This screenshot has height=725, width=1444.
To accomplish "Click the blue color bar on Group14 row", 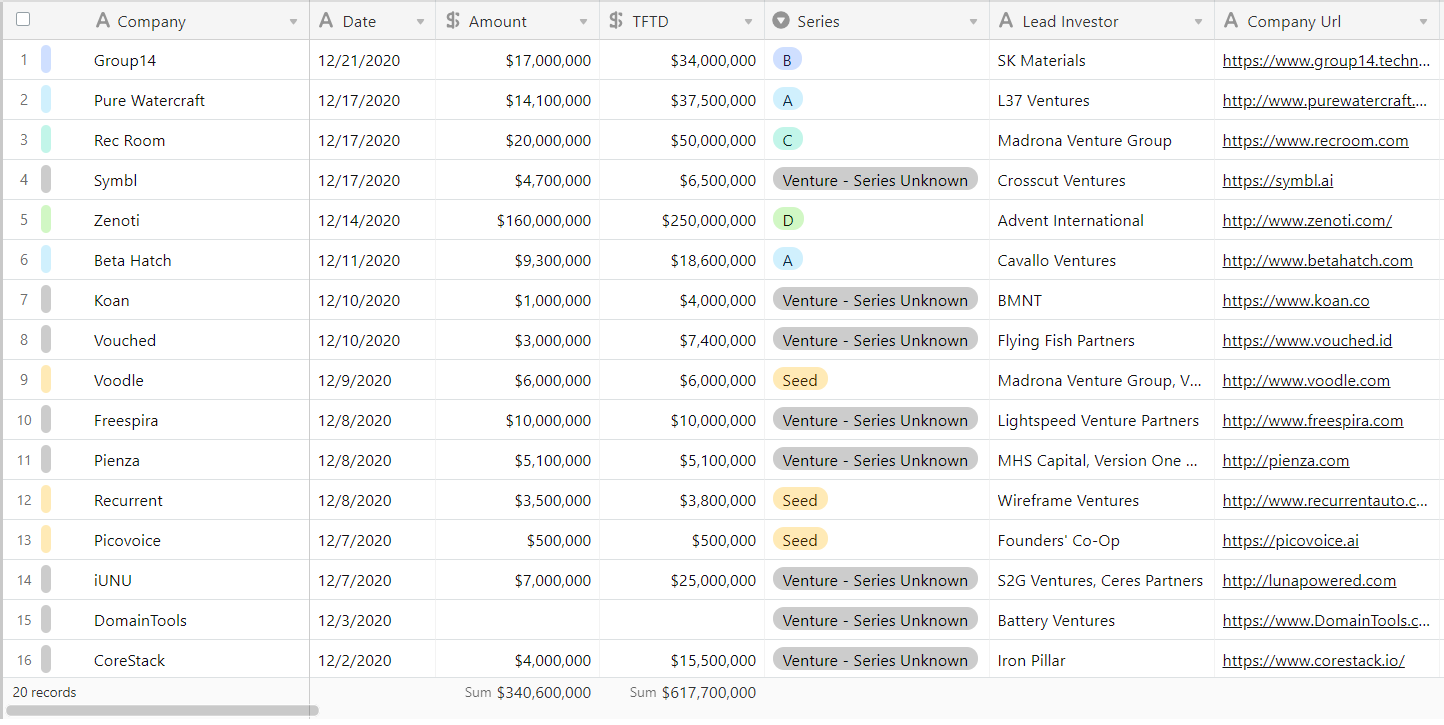I will 46,60.
